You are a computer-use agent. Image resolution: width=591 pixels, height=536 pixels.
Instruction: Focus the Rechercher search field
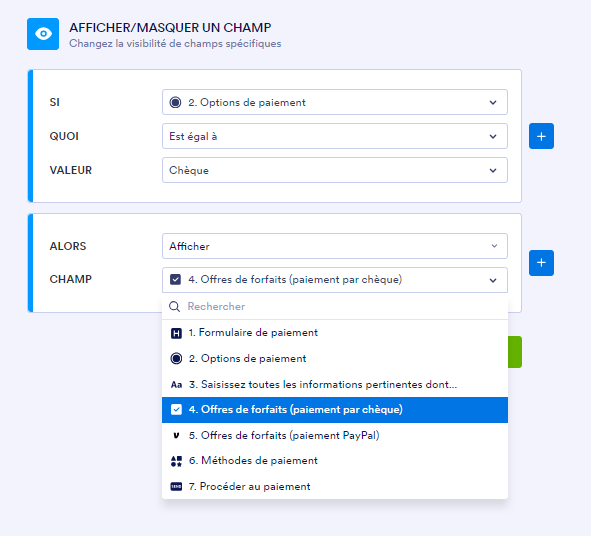[x=335, y=306]
